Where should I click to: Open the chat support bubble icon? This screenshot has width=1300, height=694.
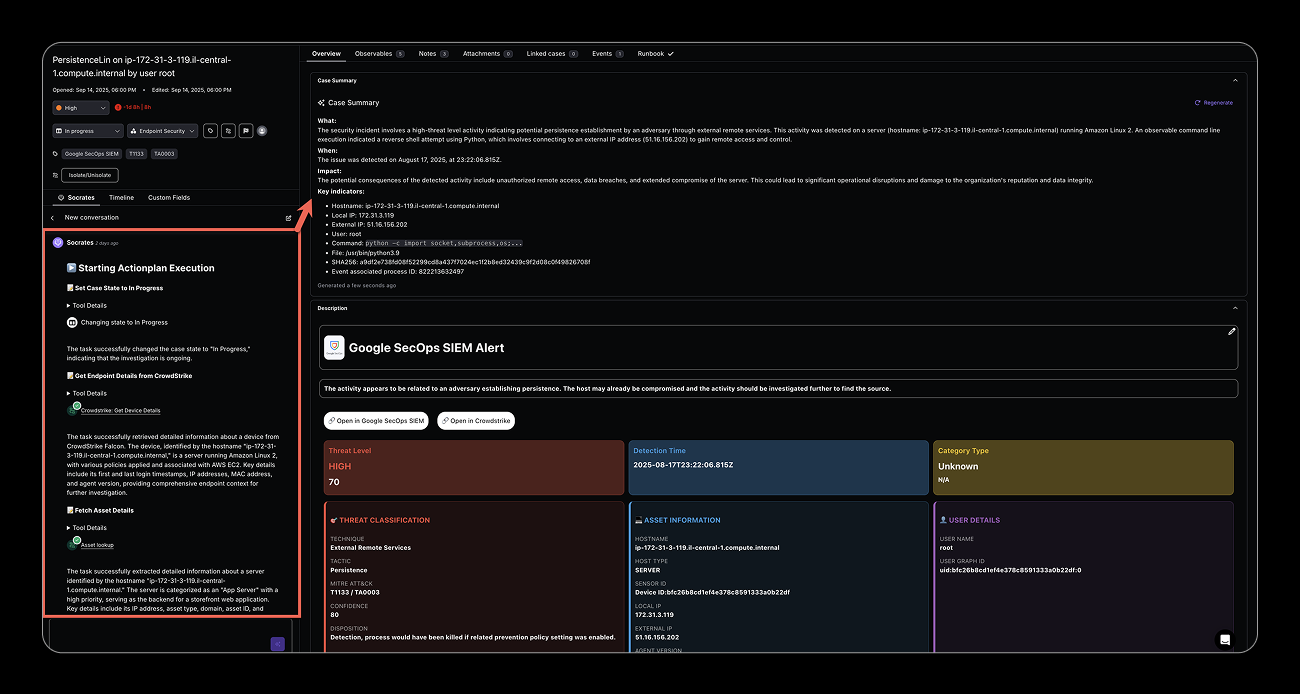point(1225,640)
